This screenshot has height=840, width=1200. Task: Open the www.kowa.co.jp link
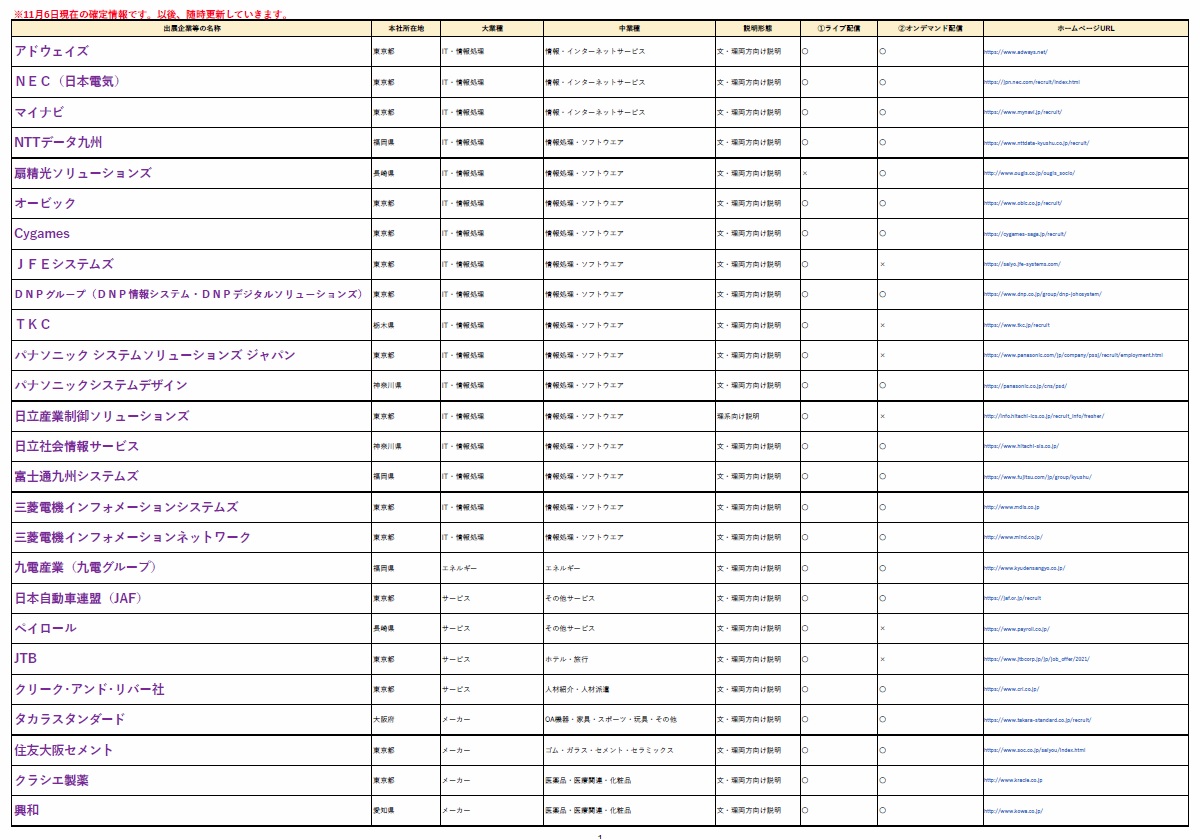pos(1013,811)
